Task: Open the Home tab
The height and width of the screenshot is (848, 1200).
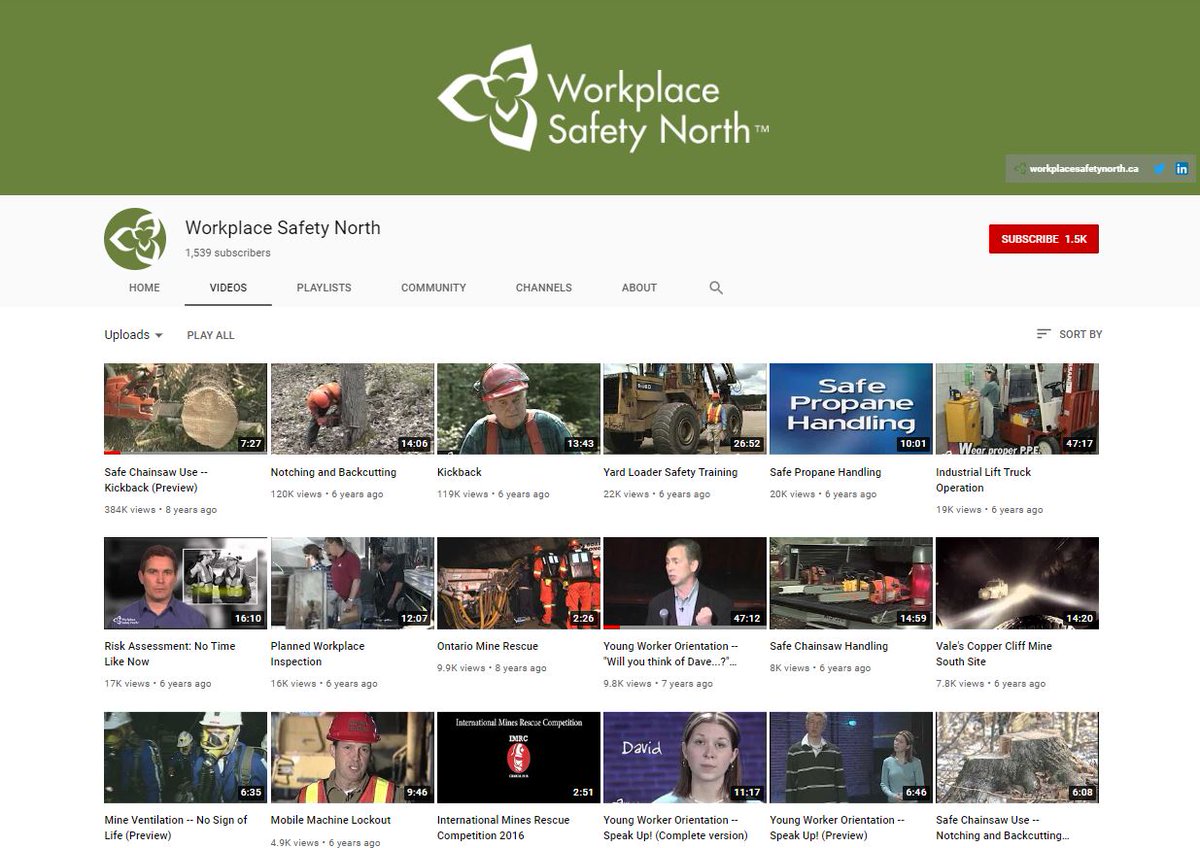Action: tap(144, 287)
